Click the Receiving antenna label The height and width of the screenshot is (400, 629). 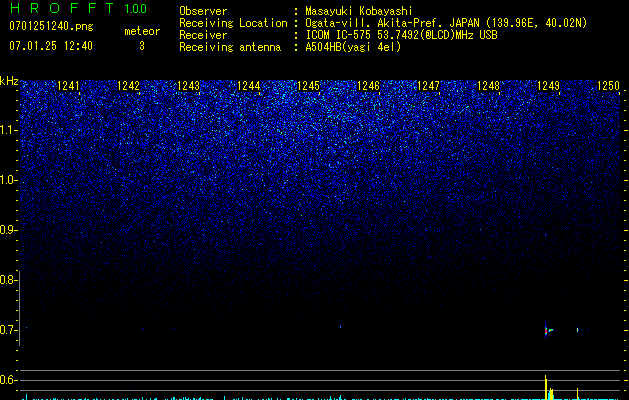230,47
